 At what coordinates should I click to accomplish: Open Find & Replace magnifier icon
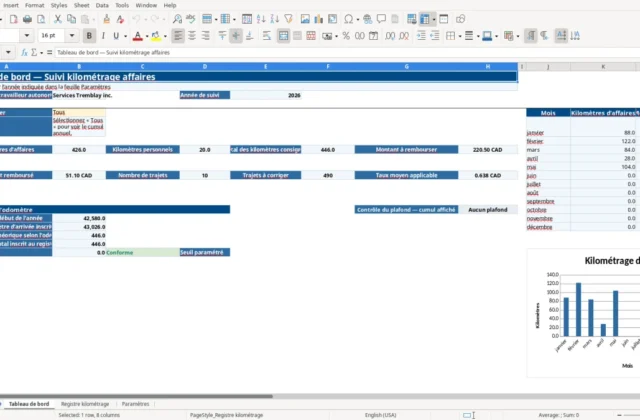tap(177, 19)
